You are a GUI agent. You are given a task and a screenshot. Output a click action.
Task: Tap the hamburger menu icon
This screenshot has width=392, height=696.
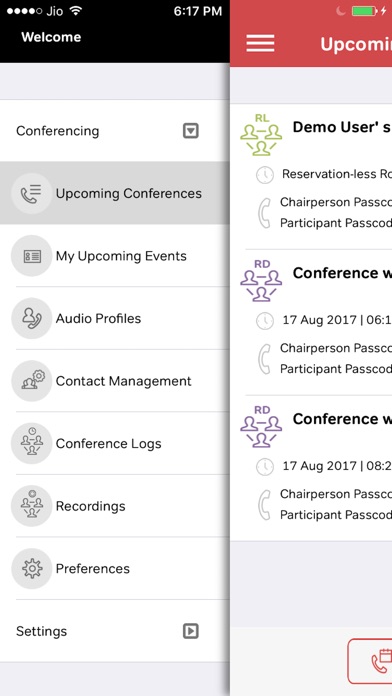click(x=260, y=44)
